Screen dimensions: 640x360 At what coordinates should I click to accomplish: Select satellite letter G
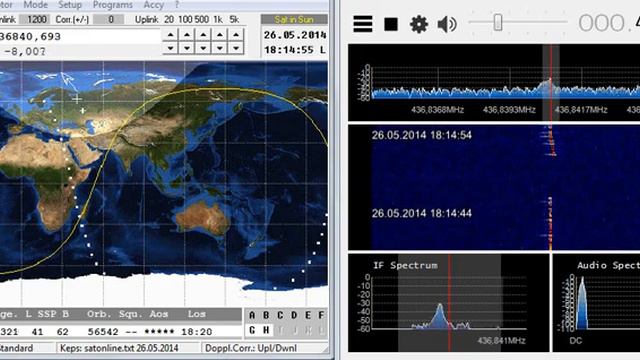[x=252, y=330]
